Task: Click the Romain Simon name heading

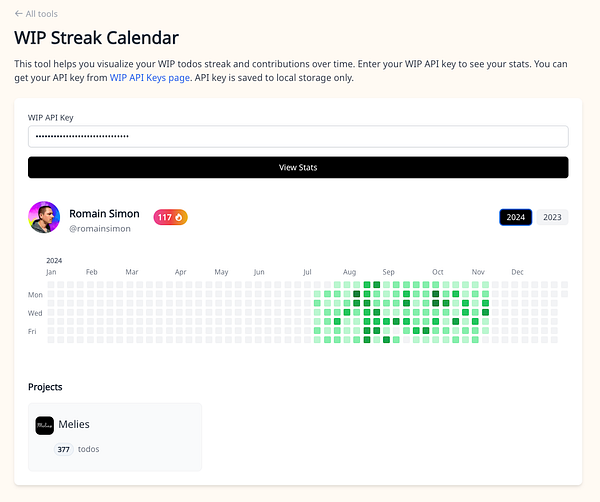Action: click(x=103, y=213)
